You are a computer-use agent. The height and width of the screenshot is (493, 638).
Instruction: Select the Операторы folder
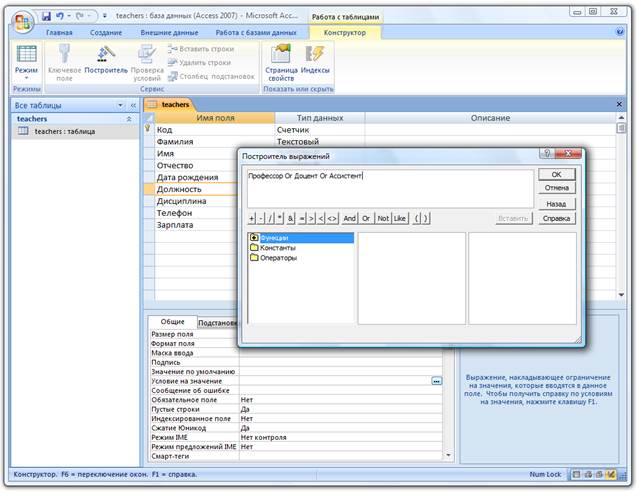[281, 258]
